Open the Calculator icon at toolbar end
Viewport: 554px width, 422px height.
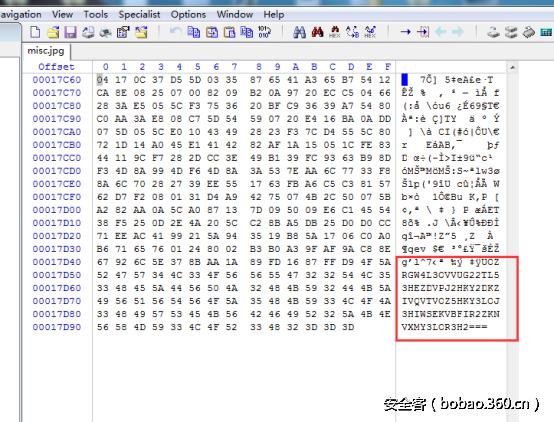pos(546,32)
